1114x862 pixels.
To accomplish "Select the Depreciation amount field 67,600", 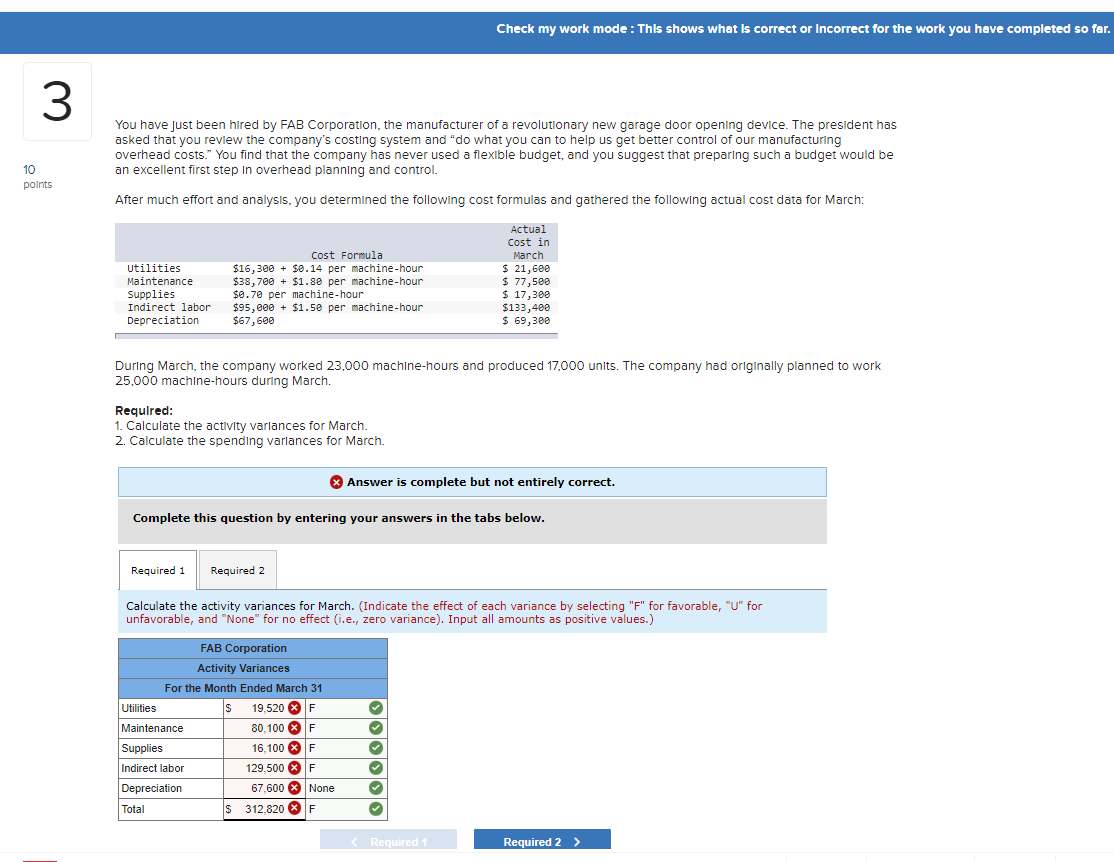I will pyautogui.click(x=264, y=787).
